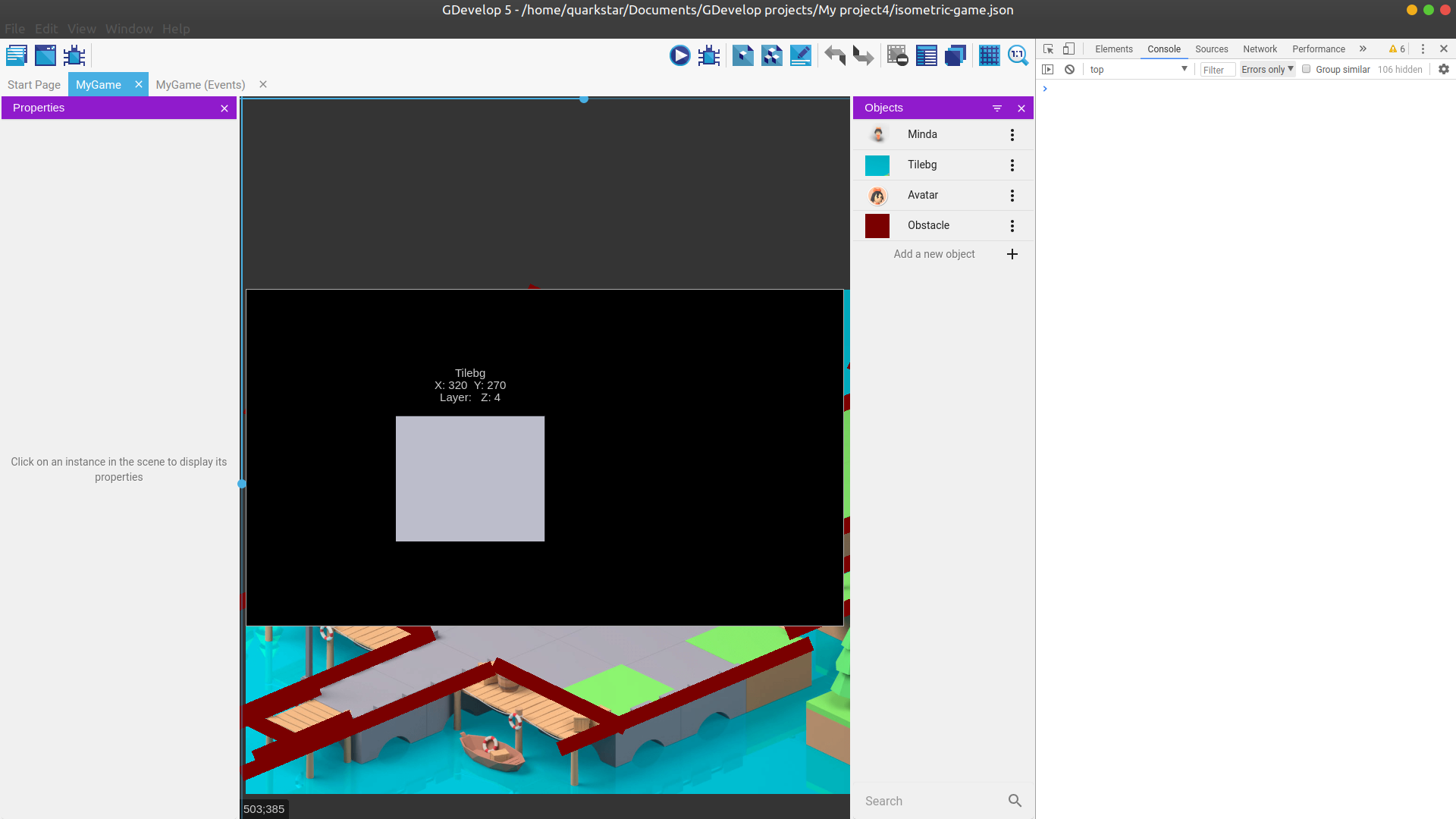Click the dark red Obstacle thumbnail swatch

(877, 226)
